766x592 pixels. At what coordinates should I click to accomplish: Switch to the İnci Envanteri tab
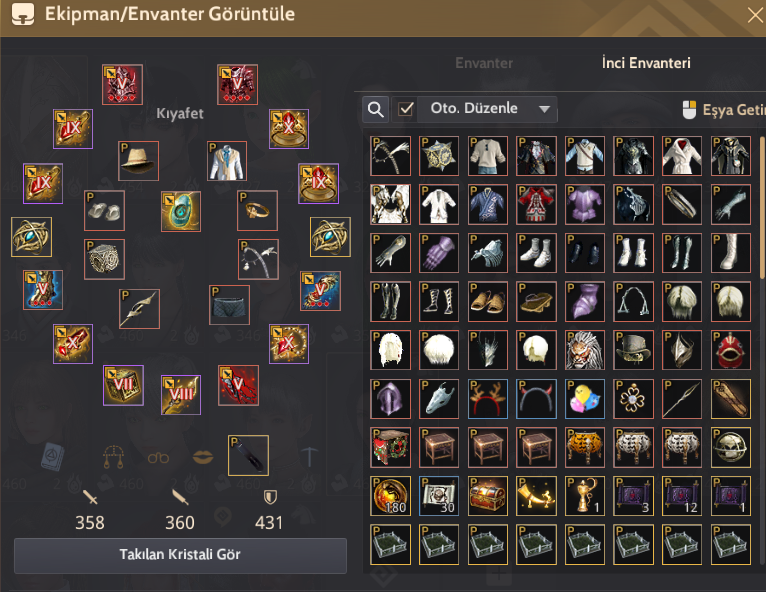pyautogui.click(x=646, y=63)
